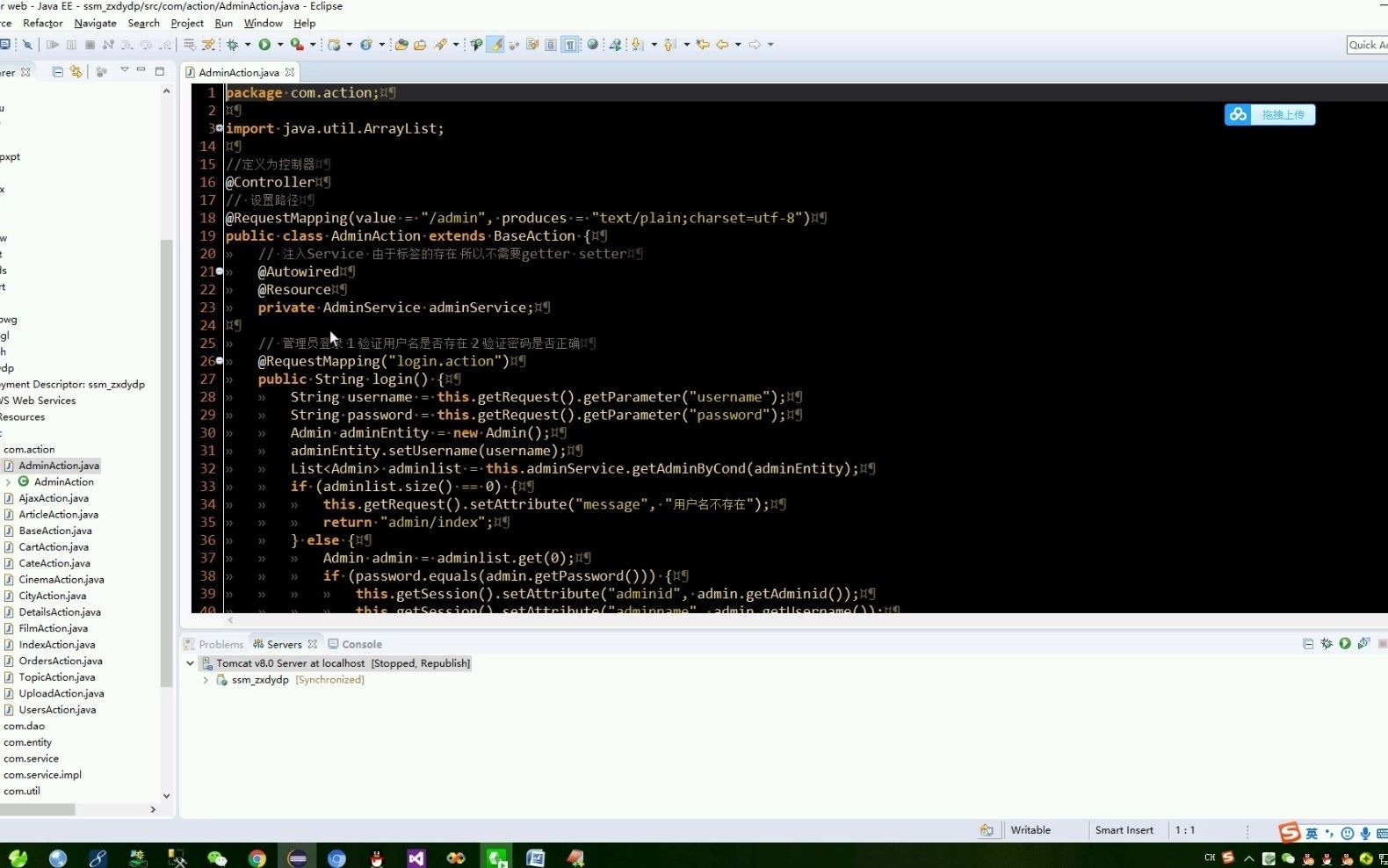Screen dimensions: 1388x868
Task: Open BaseAction.java in project explorer
Action: pyautogui.click(x=55, y=531)
